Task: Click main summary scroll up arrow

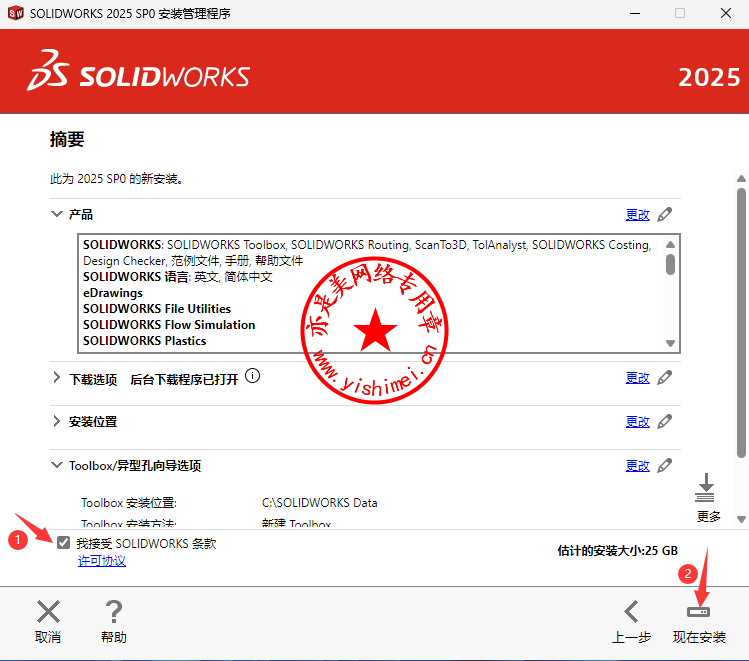Action: pyautogui.click(x=741, y=179)
